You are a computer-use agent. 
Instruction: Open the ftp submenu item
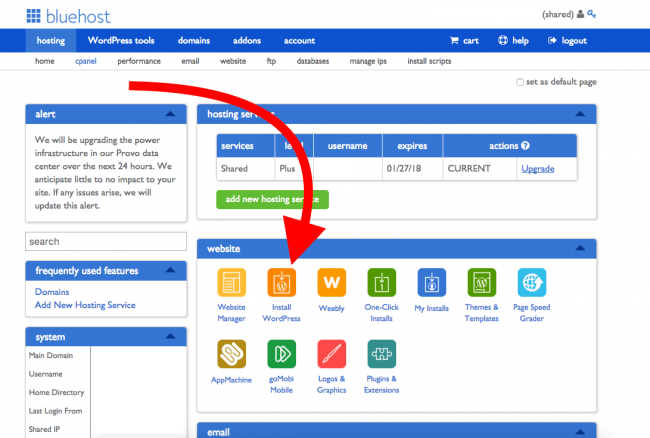tap(271, 61)
